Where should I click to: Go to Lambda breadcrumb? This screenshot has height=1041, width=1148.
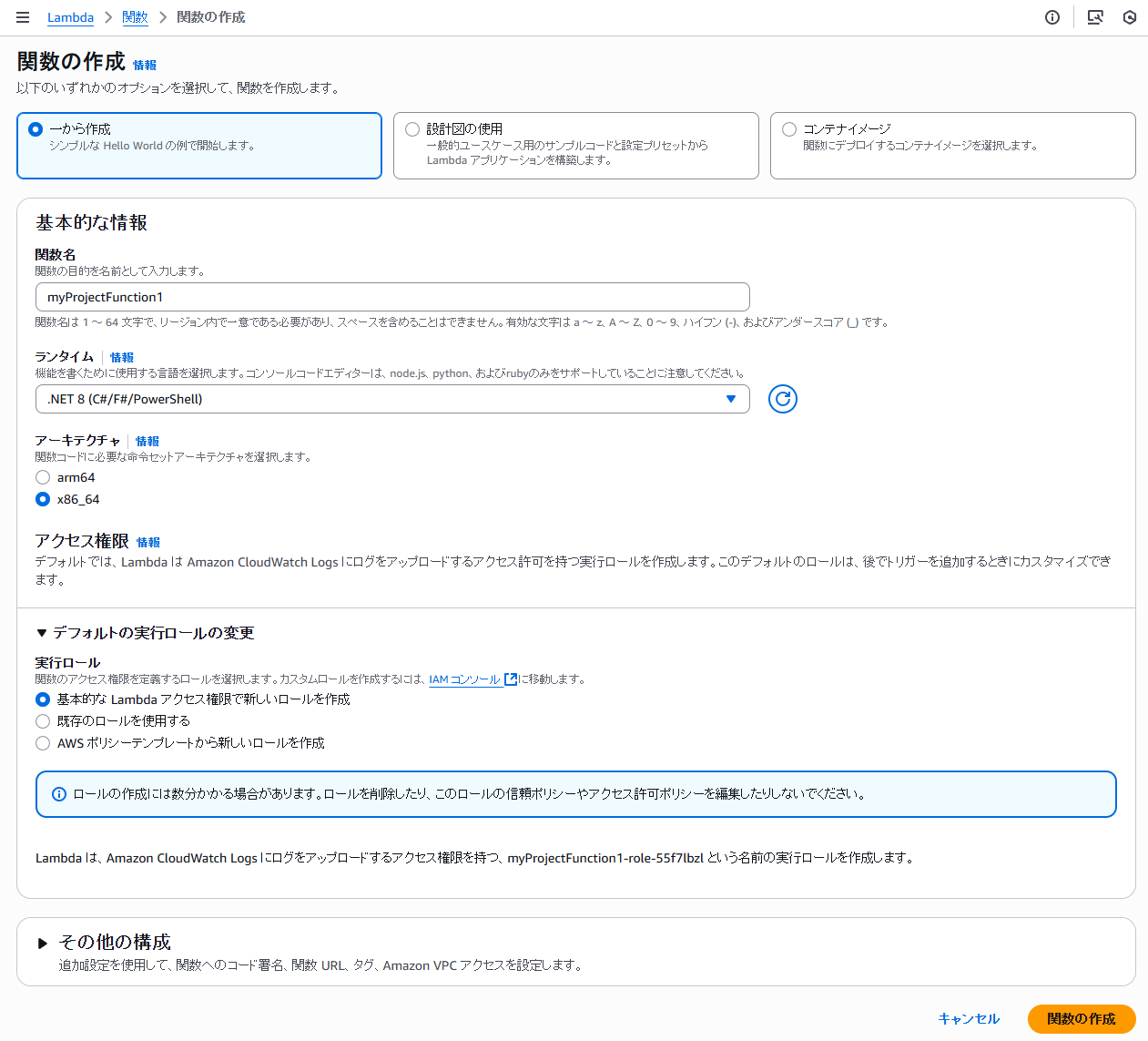[x=70, y=17]
